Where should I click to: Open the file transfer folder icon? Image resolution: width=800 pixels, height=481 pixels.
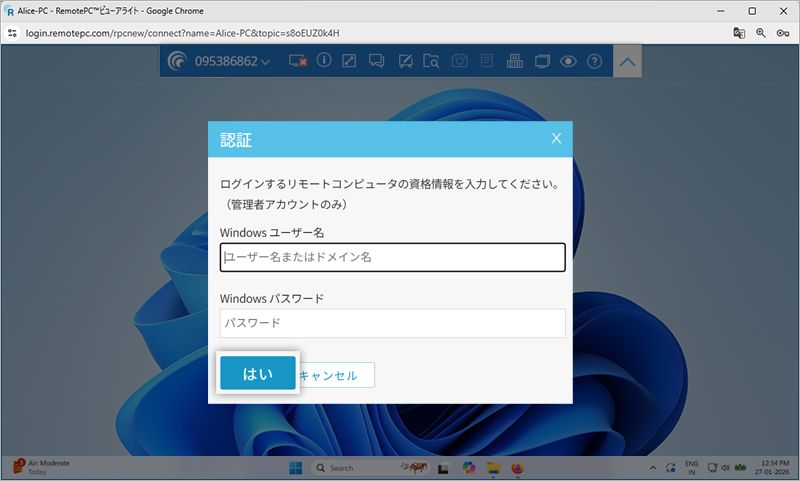431,61
